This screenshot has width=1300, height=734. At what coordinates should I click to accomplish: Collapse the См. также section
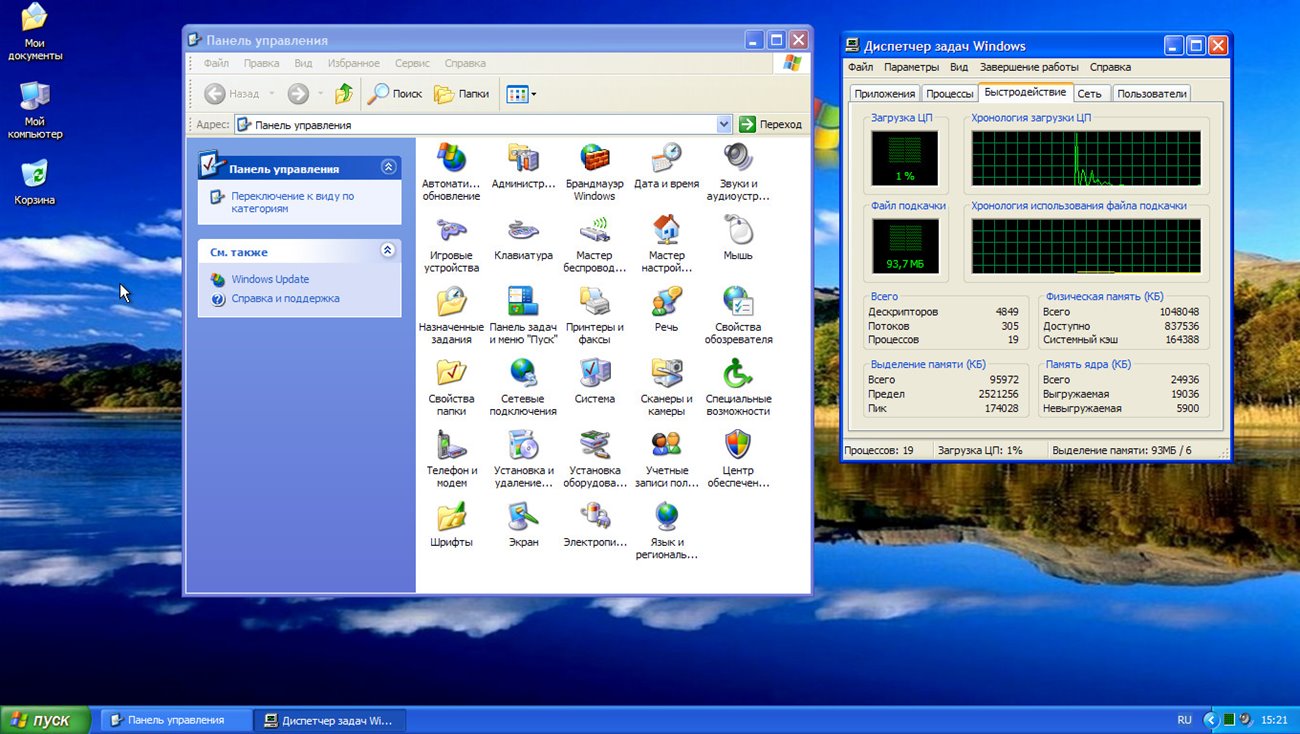(x=388, y=251)
